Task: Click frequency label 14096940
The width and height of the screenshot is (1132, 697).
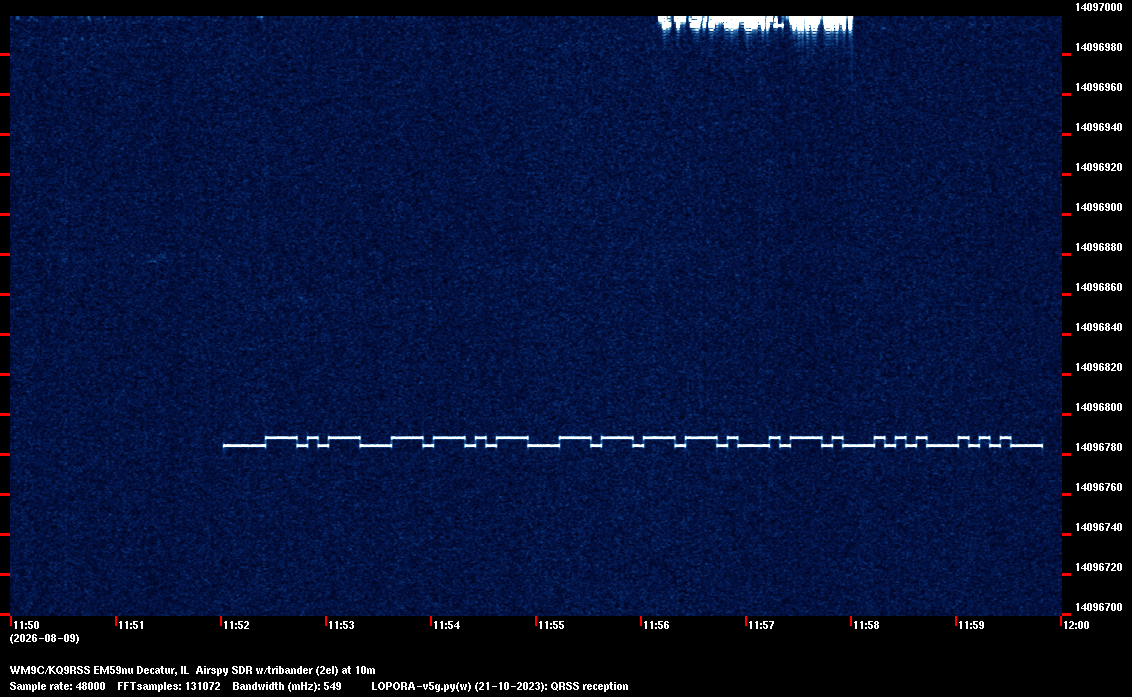Action: pyautogui.click(x=1098, y=127)
